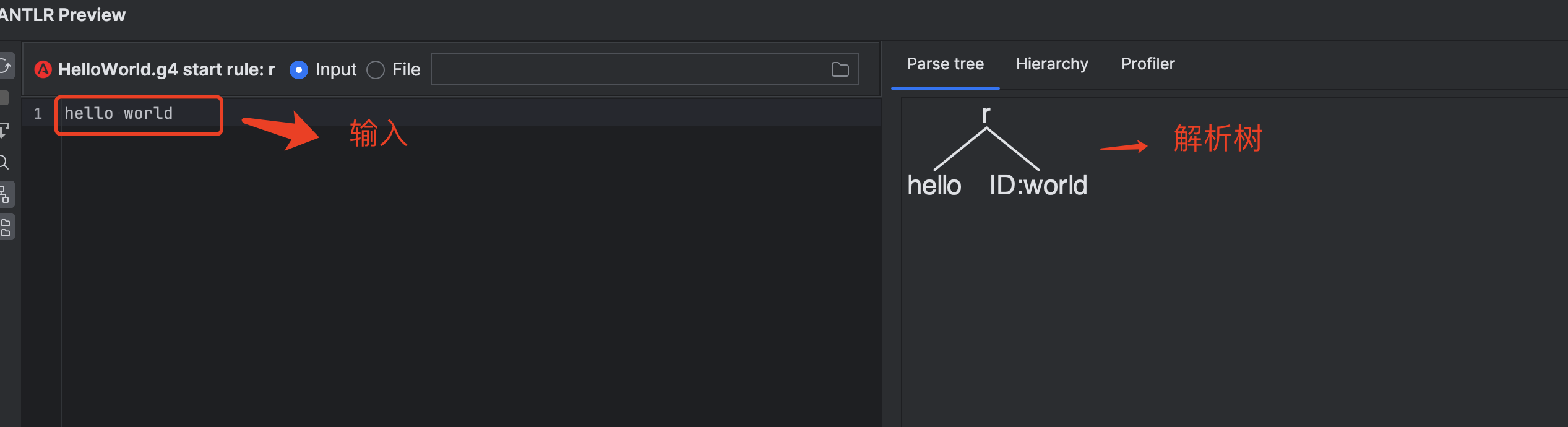Select root node r in parse tree
The height and width of the screenshot is (427, 1568).
tap(986, 114)
